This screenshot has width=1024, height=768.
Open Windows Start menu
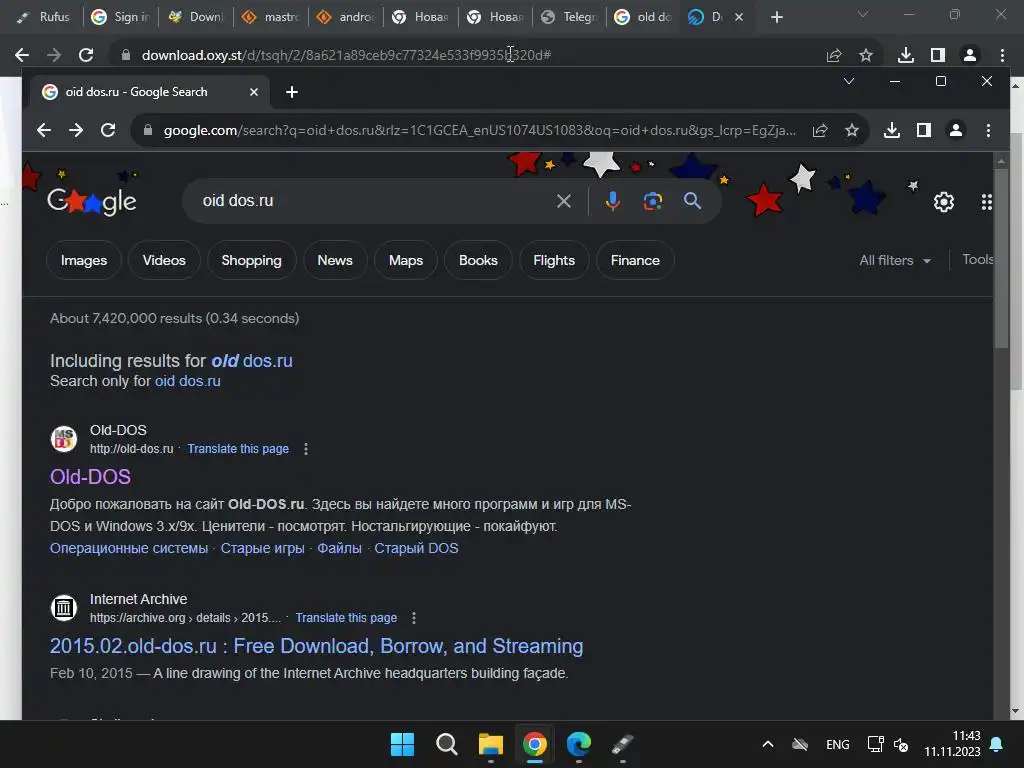tap(402, 744)
